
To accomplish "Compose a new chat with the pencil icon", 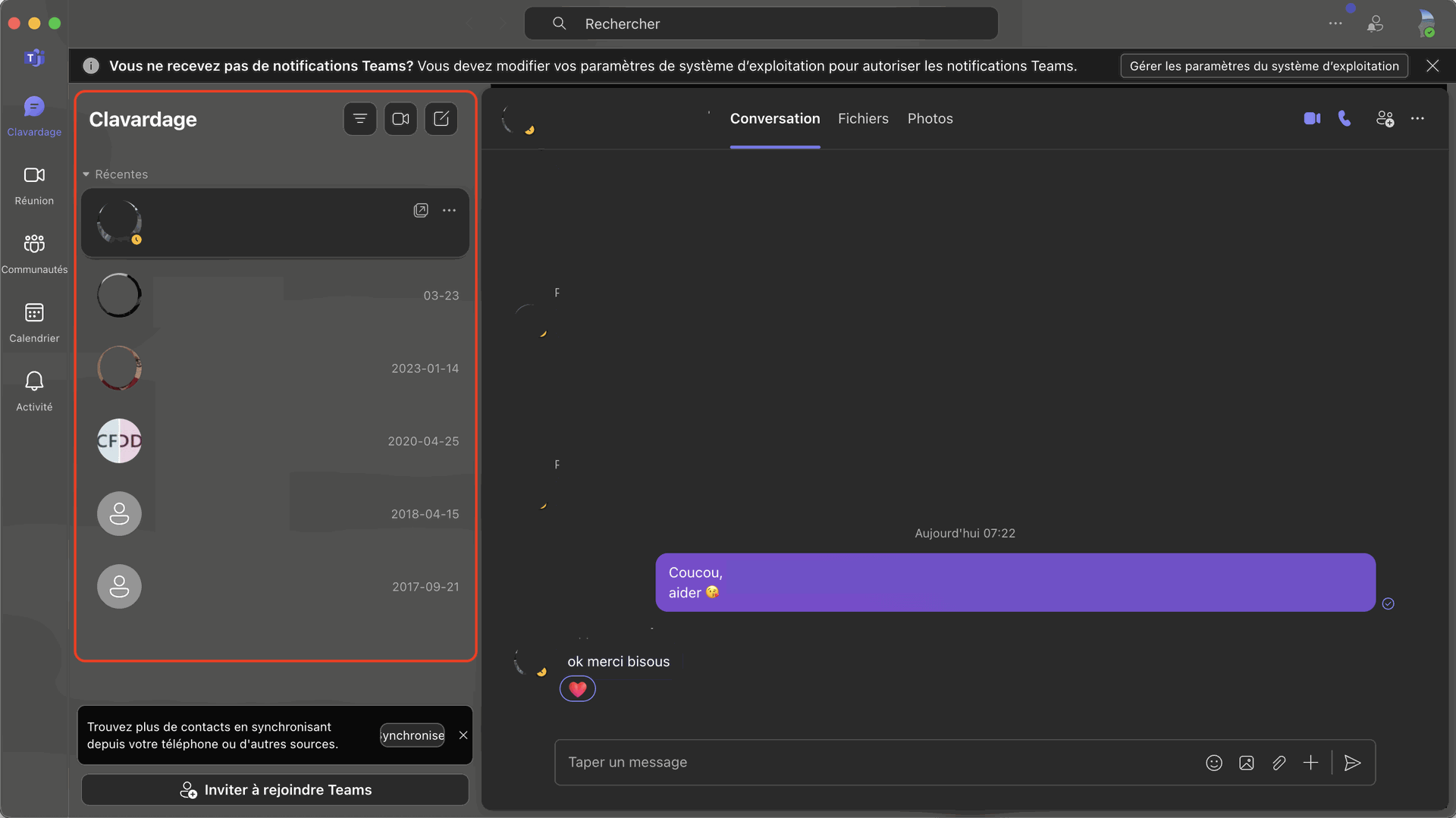I will click(441, 119).
